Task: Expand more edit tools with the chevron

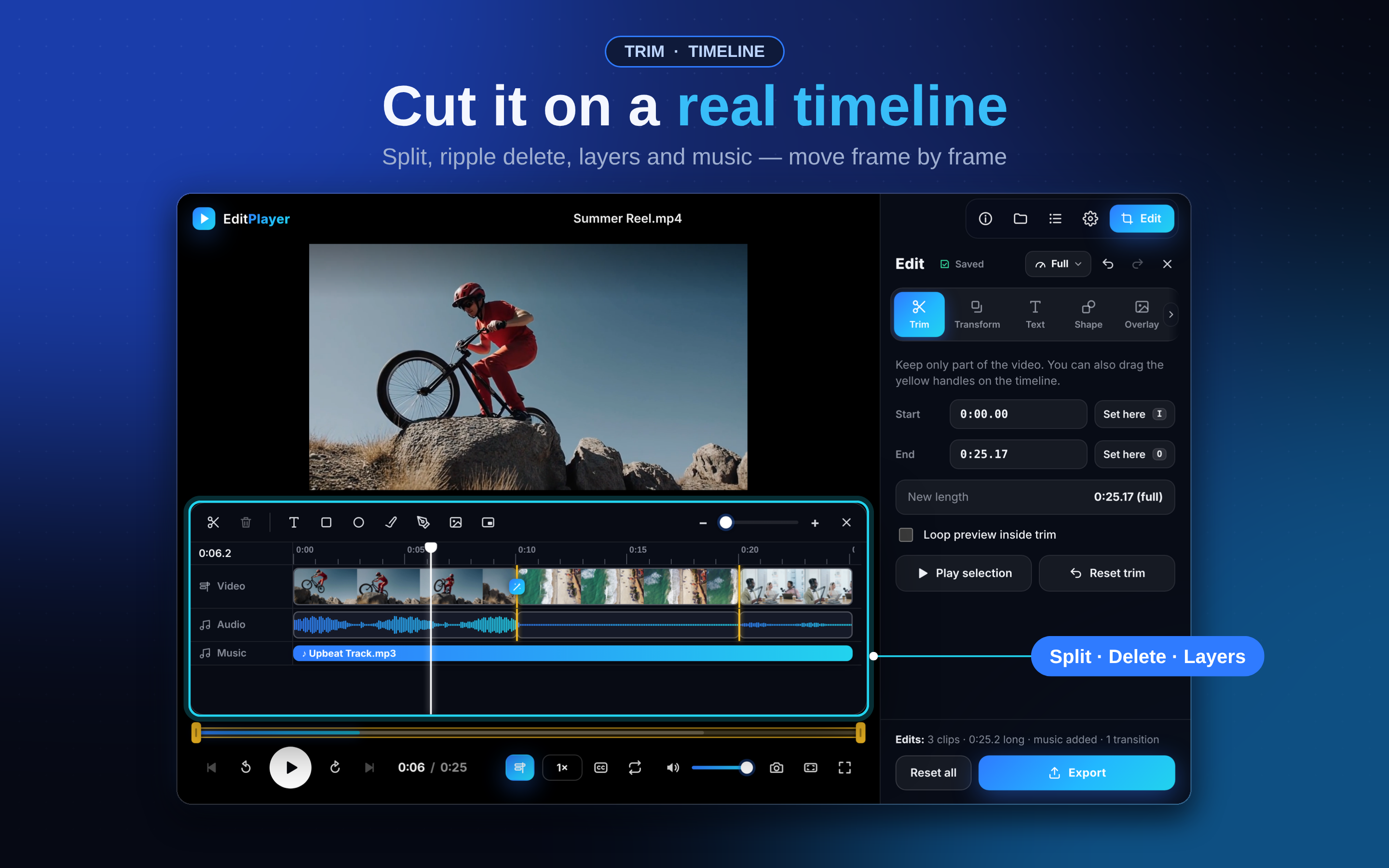Action: 1171,314
